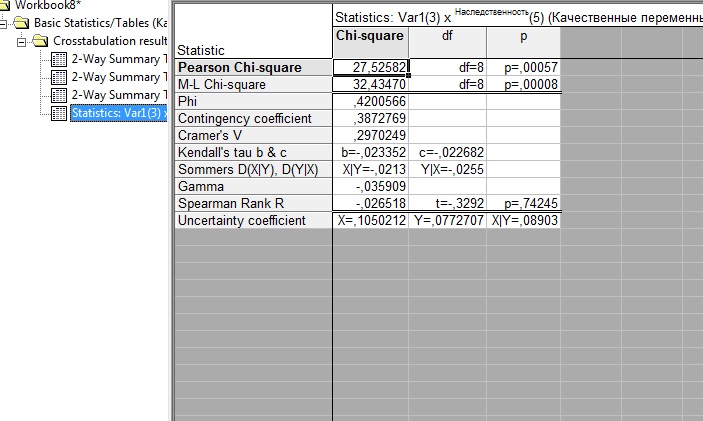Select the Workbook8* root item
The image size is (703, 421).
(x=48, y=5)
